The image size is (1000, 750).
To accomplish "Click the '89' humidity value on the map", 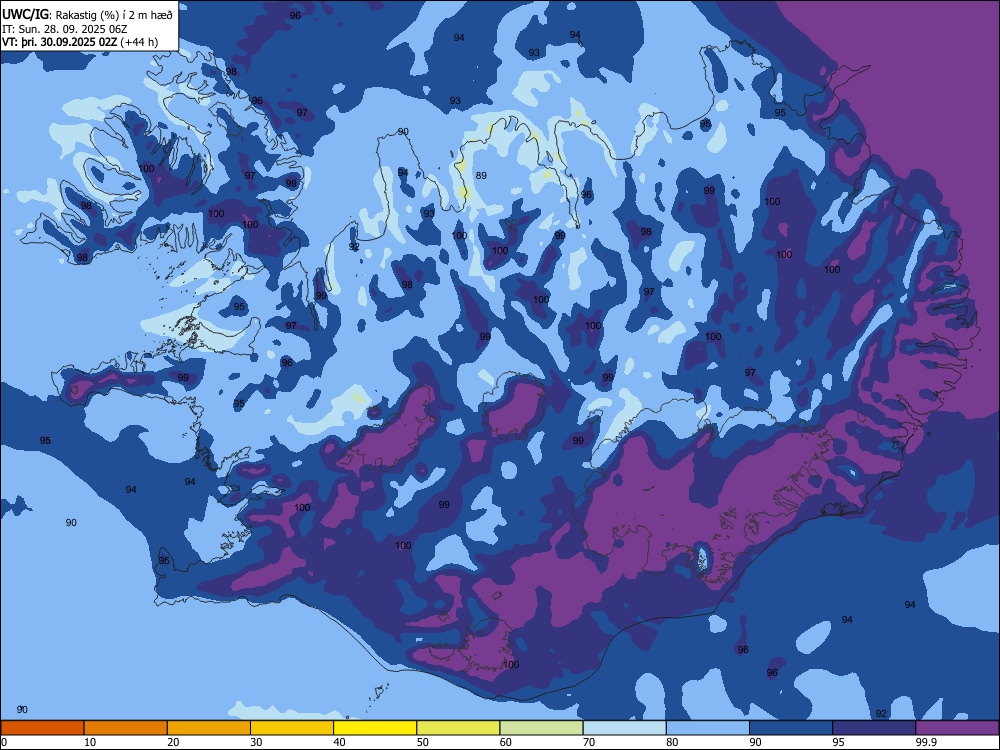I will 482,175.
